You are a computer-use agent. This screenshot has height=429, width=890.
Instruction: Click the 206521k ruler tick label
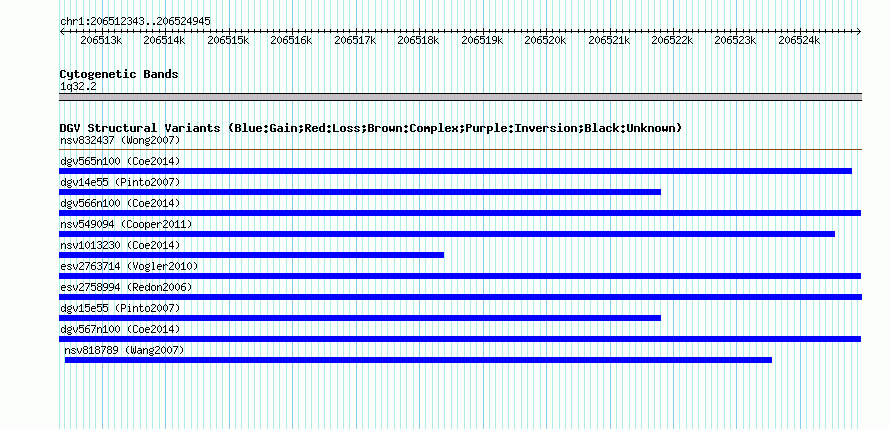point(610,40)
